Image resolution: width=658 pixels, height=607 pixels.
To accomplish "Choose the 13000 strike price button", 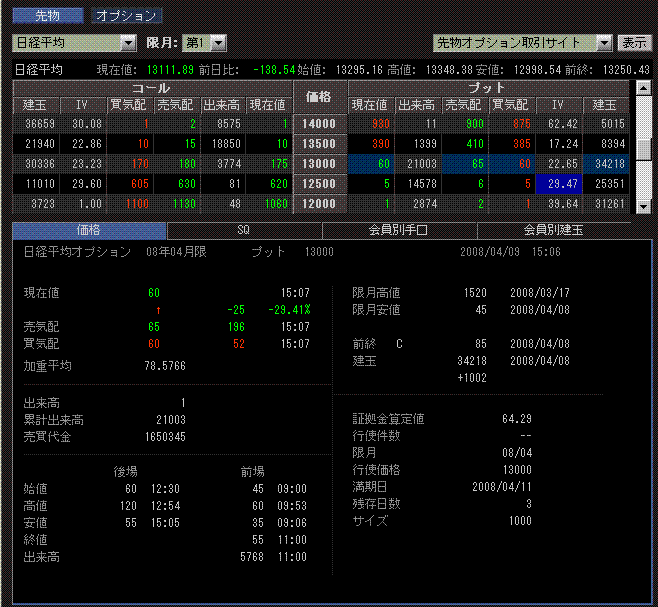I will (x=320, y=164).
